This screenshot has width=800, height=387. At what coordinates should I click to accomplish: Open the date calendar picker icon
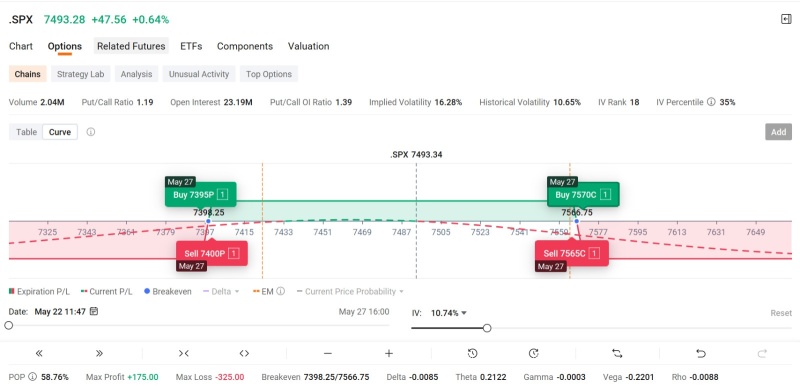pos(94,311)
